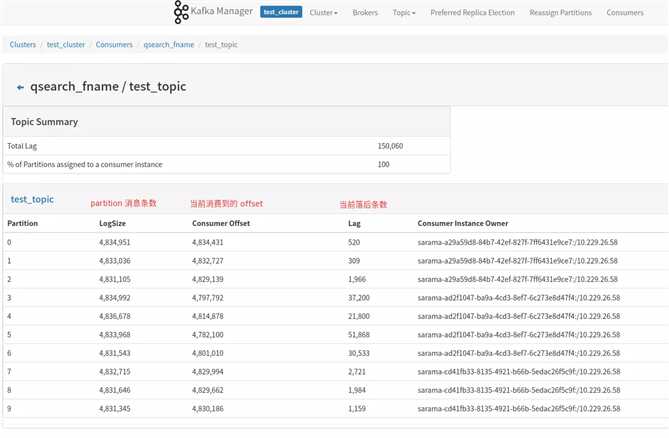
Task: Go to Preferred Replica Election
Action: [472, 13]
